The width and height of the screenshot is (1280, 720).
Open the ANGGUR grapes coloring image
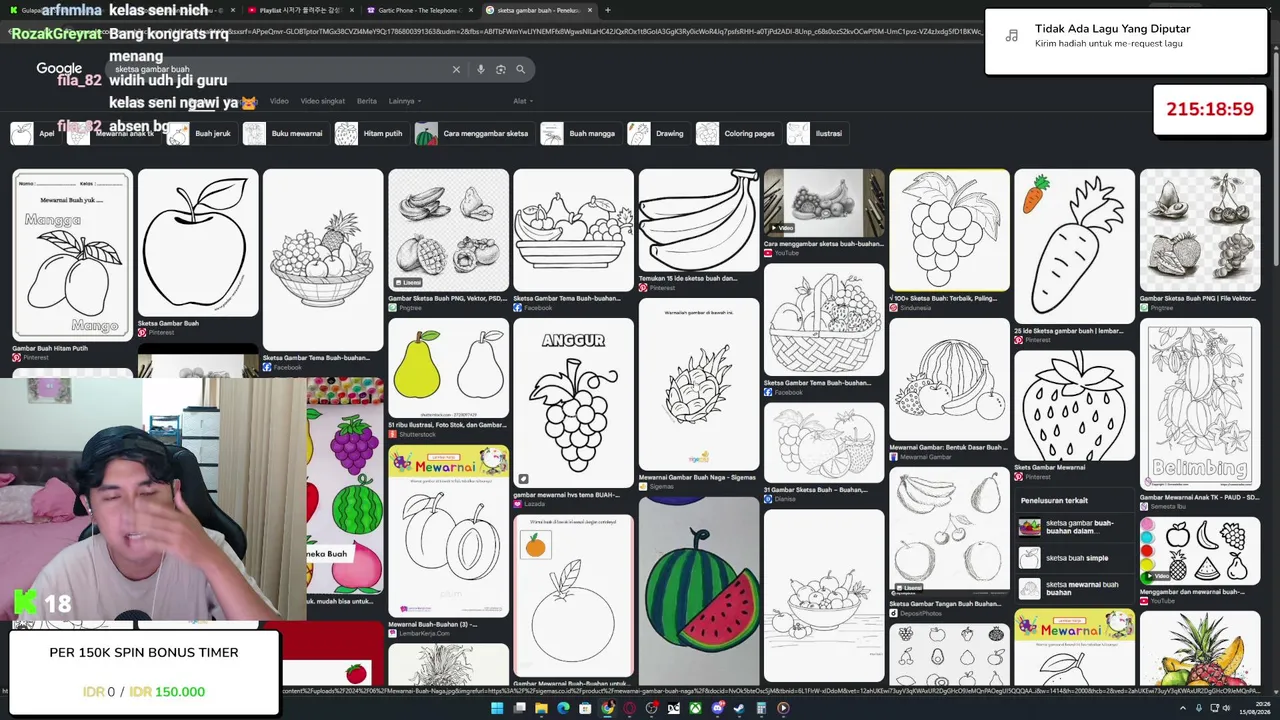point(573,402)
